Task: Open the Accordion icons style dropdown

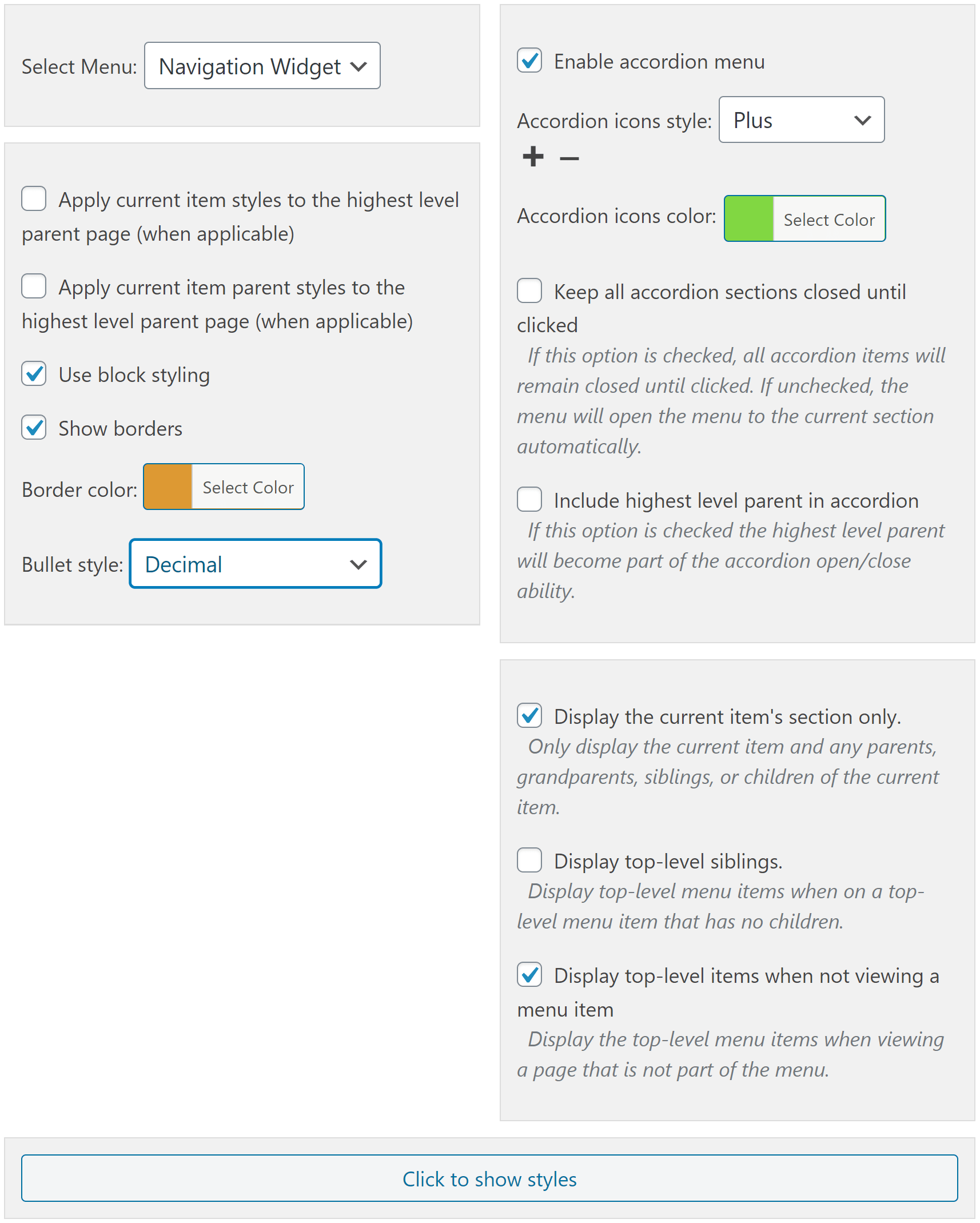Action: 801,120
